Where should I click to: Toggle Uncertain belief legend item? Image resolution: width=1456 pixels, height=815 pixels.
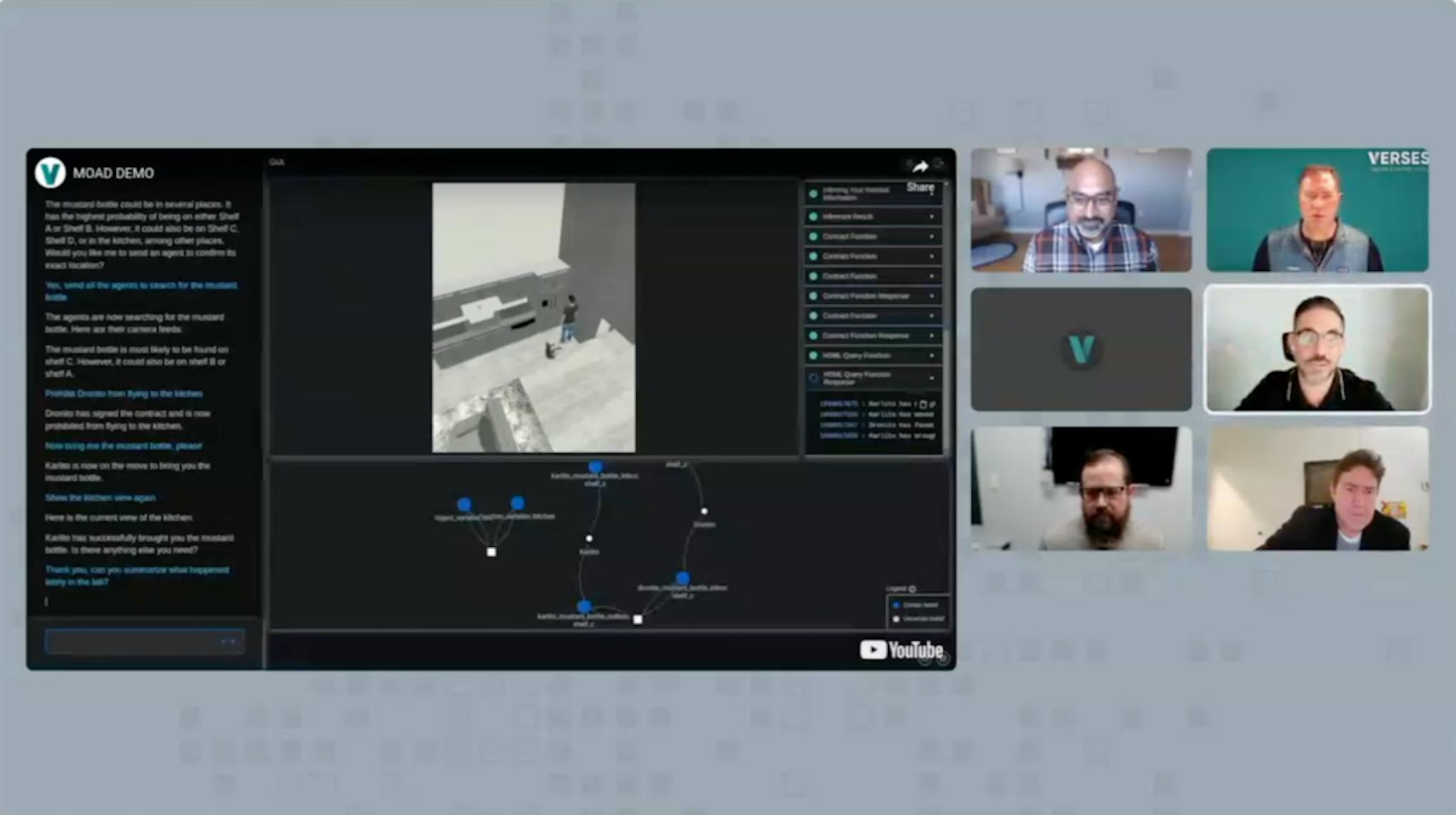click(x=917, y=619)
